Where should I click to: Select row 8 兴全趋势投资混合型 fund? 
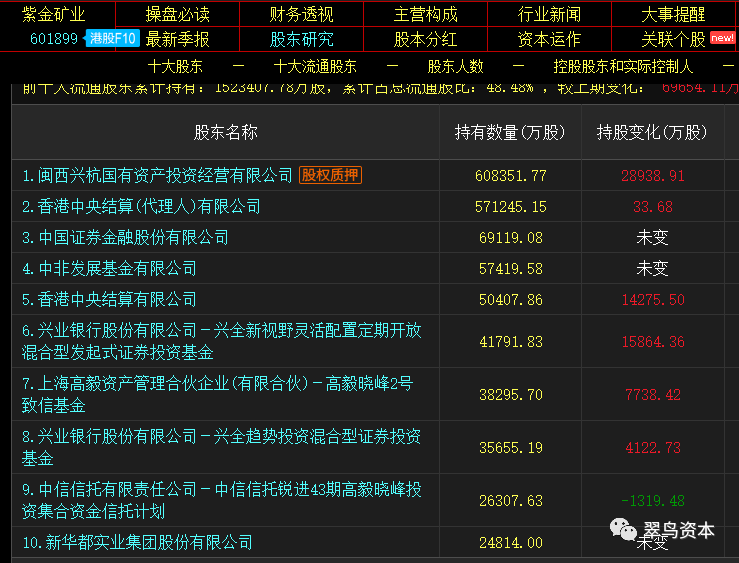click(222, 447)
